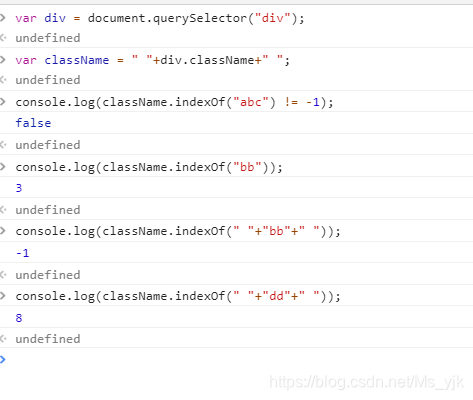The image size is (473, 400).
Task: Select the output value 8
Action: tap(19, 318)
